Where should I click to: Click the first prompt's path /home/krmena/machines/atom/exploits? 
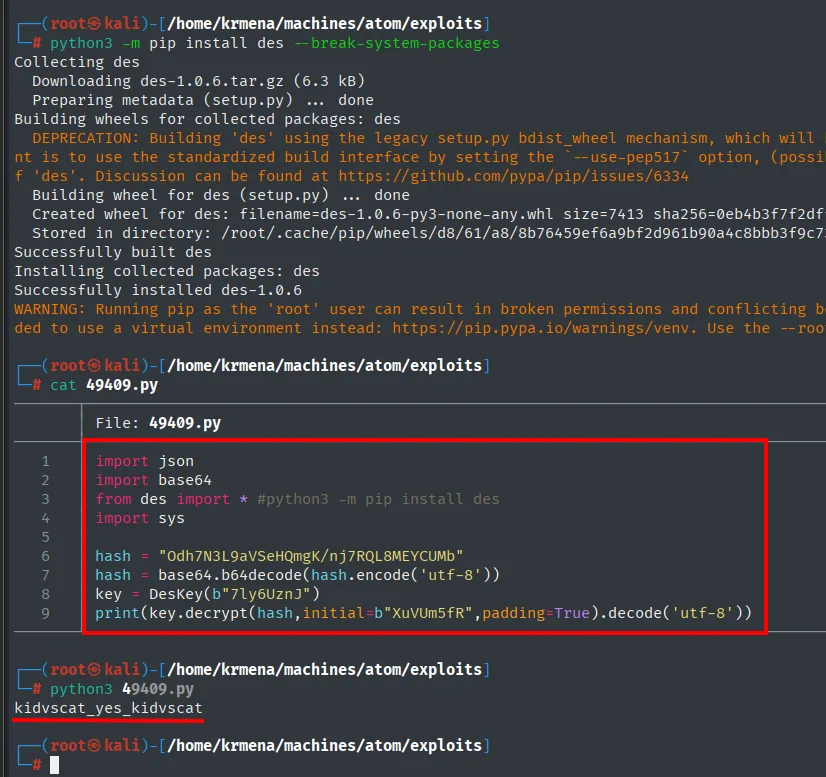[325, 24]
